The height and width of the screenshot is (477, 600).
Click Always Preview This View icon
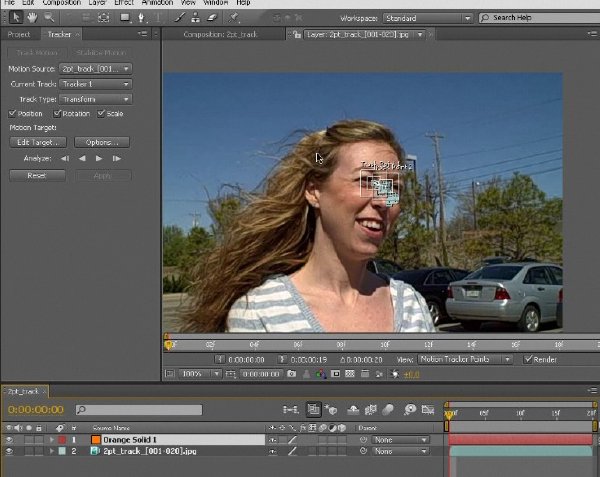pyautogui.click(x=170, y=374)
